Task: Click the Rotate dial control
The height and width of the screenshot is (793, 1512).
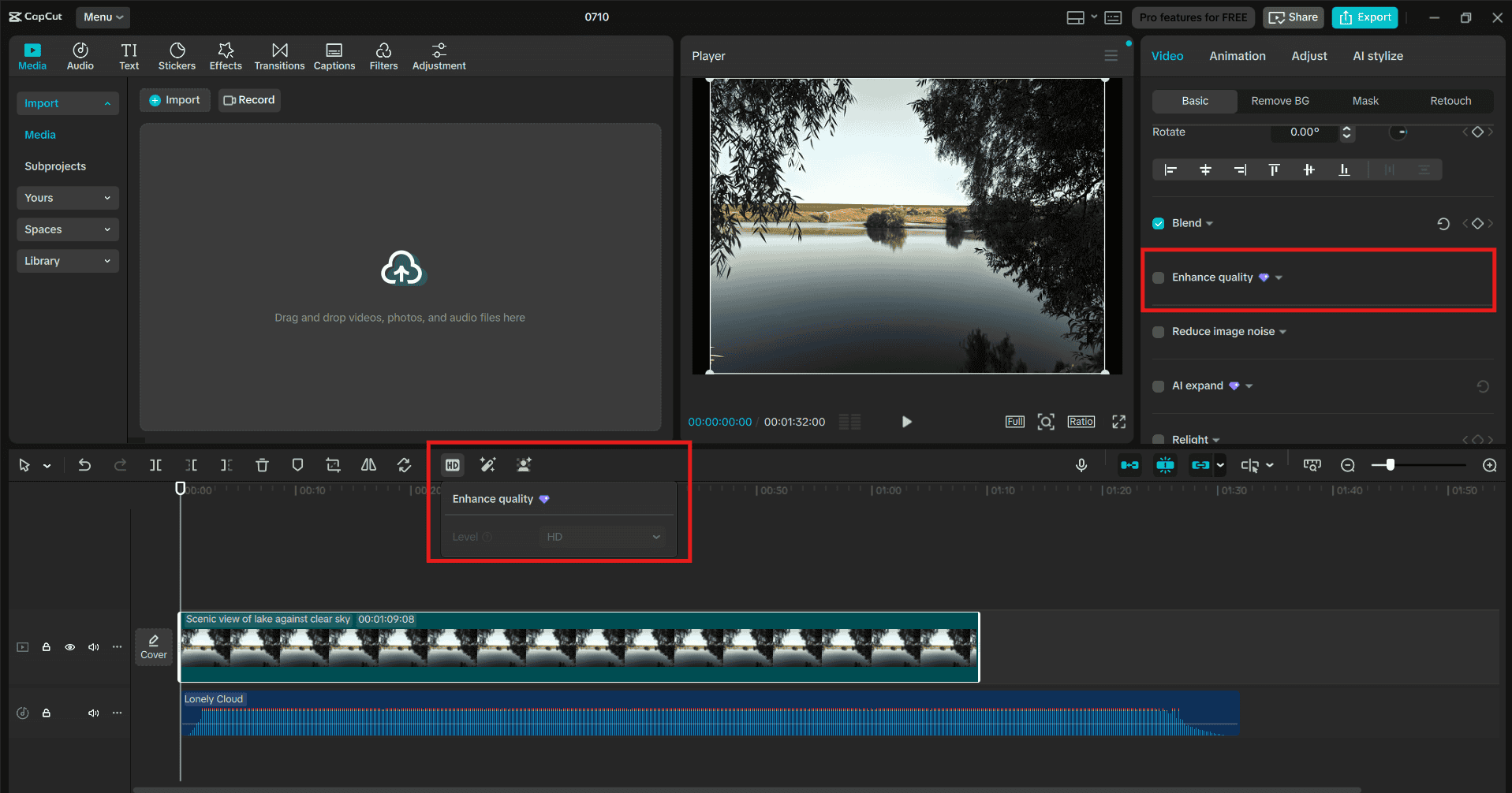Action: [x=1398, y=132]
